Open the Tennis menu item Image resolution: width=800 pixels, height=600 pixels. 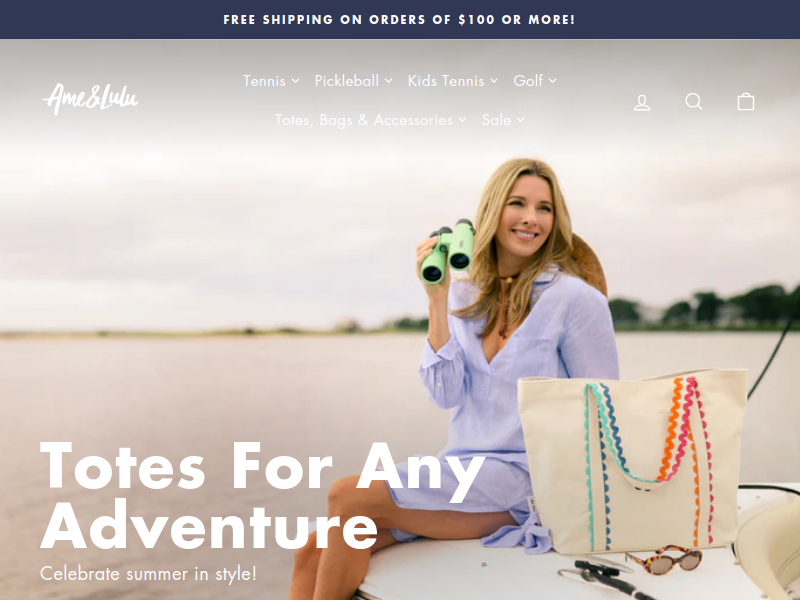click(264, 81)
